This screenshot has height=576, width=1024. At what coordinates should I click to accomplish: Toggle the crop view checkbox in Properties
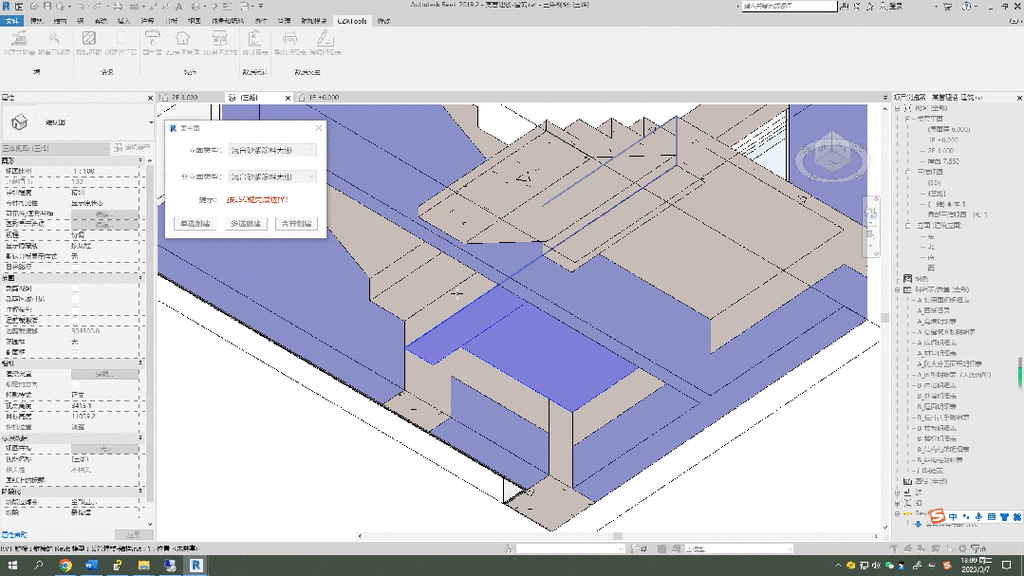[75, 289]
